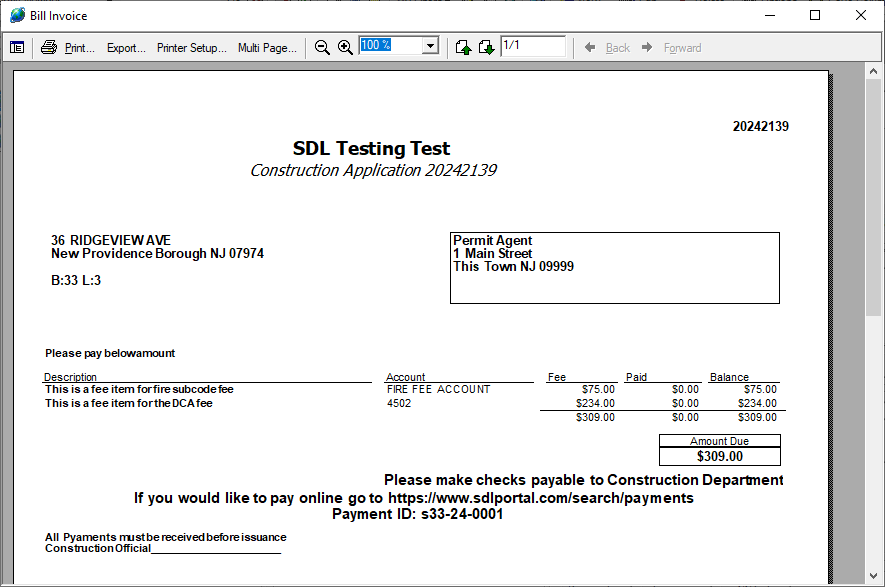The image size is (885, 587).
Task: Click the zoom in magnifier icon
Action: coord(345,47)
